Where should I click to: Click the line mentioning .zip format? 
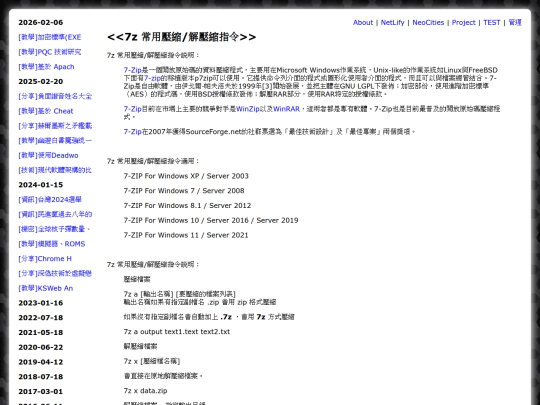click(200, 302)
